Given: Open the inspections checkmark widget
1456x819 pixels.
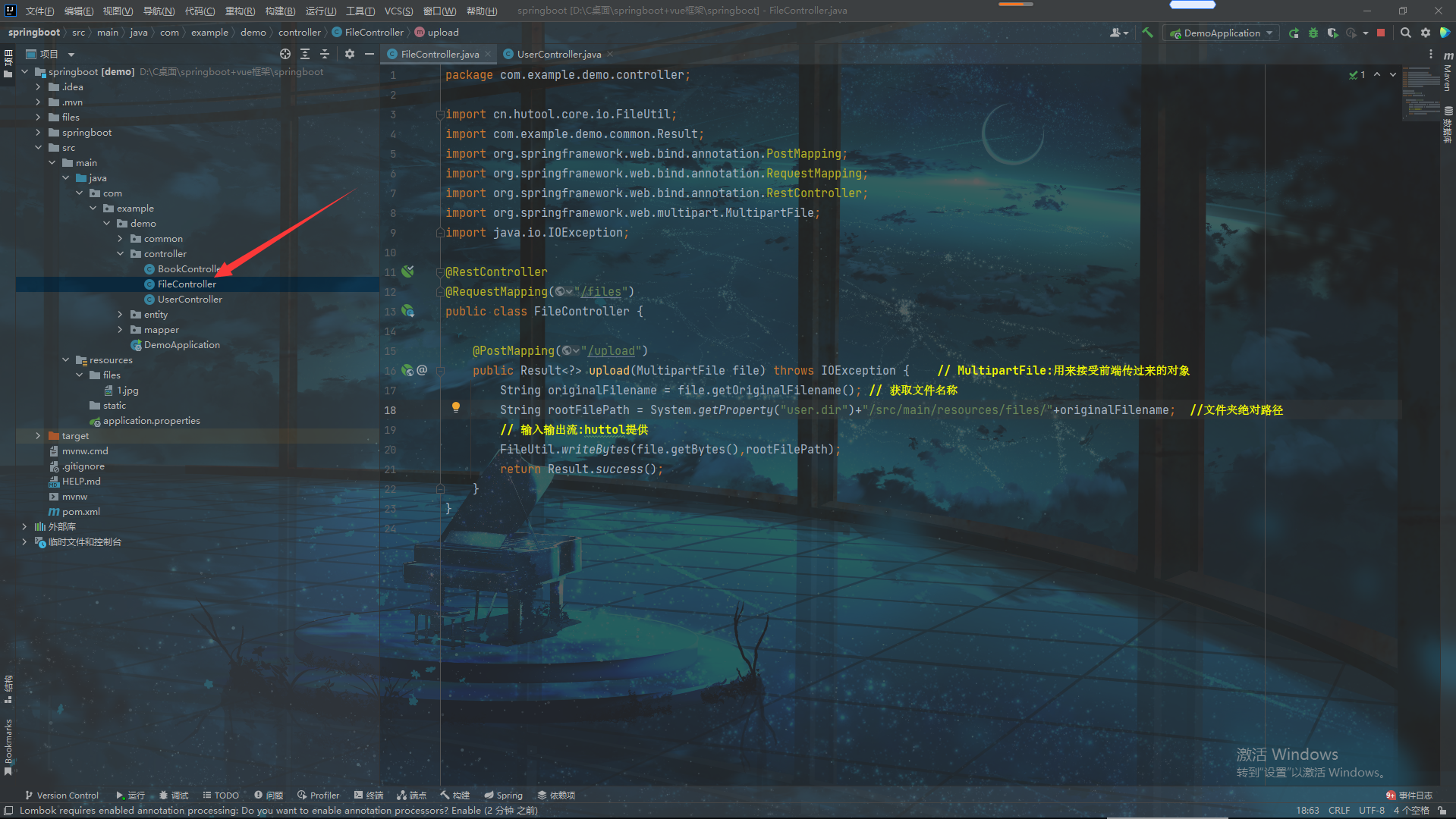Looking at the screenshot, I should tap(1357, 74).
